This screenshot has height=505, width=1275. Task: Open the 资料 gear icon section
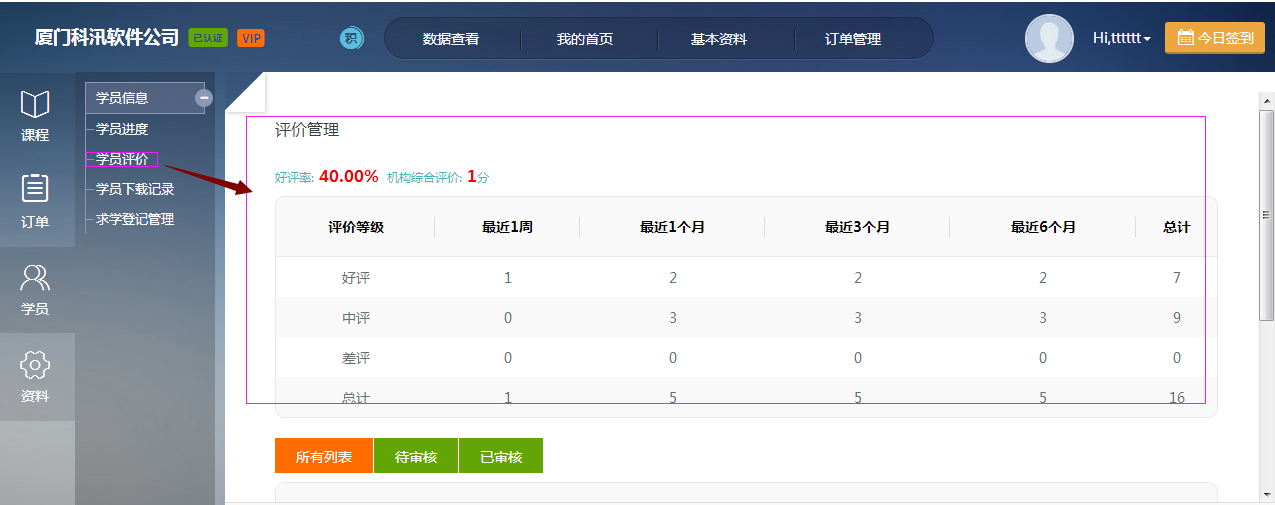click(36, 365)
